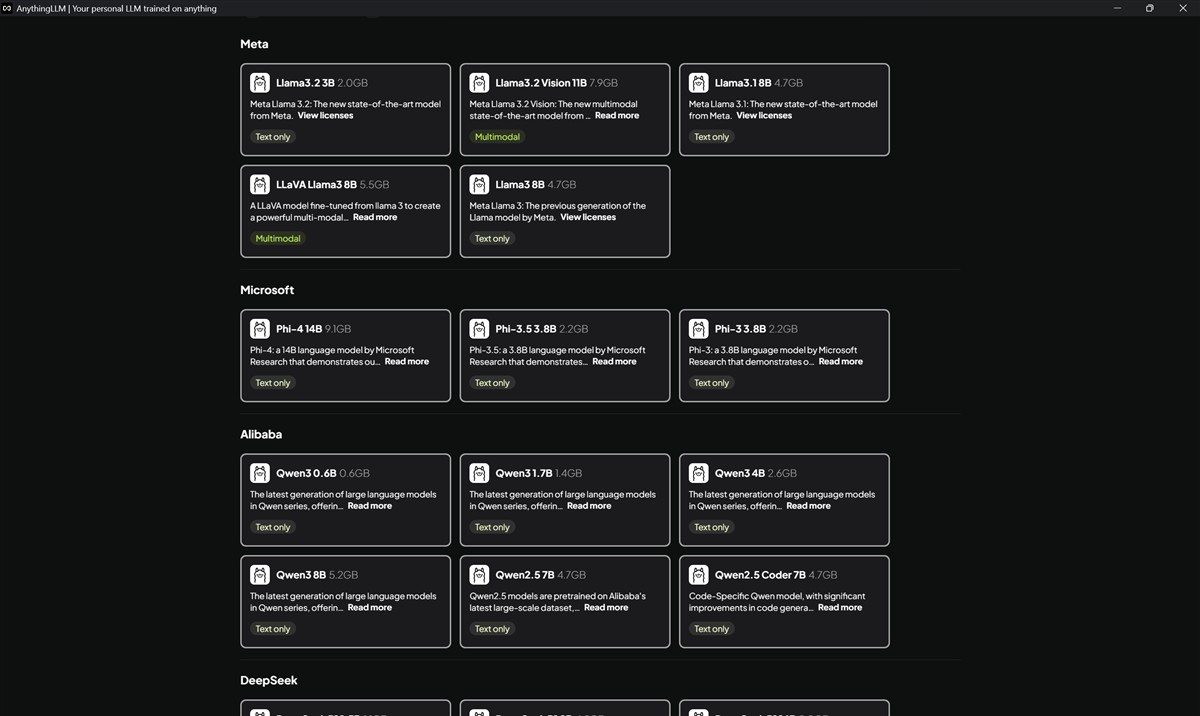Click the LLaVA Llama3 8B model icon
The height and width of the screenshot is (716, 1200).
click(260, 185)
